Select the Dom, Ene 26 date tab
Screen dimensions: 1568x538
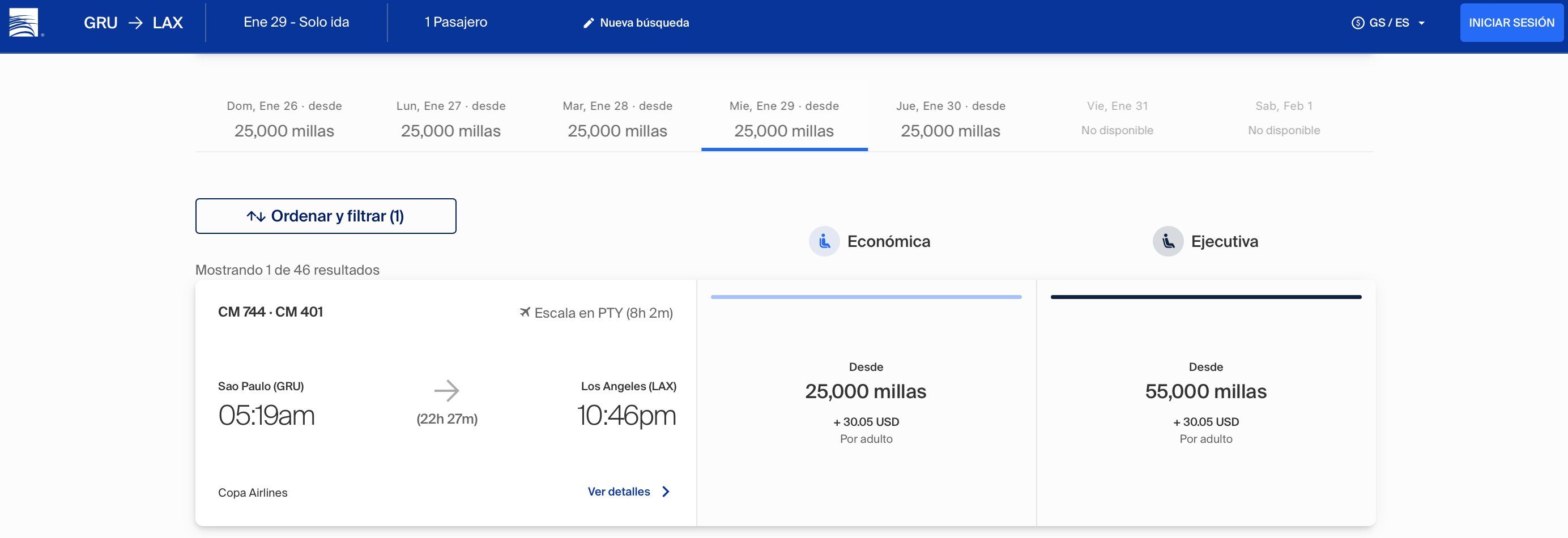point(284,119)
